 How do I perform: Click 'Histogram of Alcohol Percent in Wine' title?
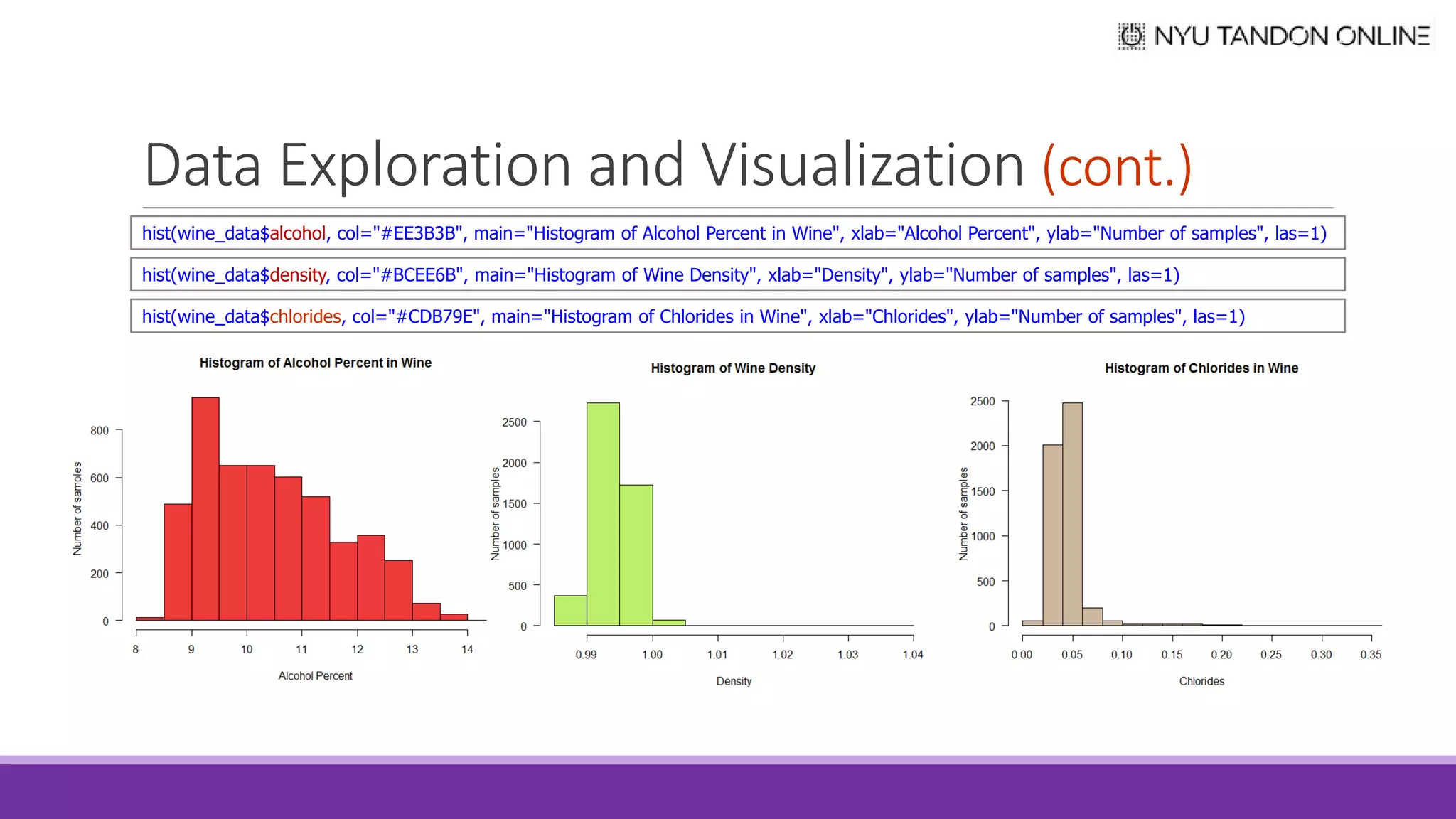(315, 363)
